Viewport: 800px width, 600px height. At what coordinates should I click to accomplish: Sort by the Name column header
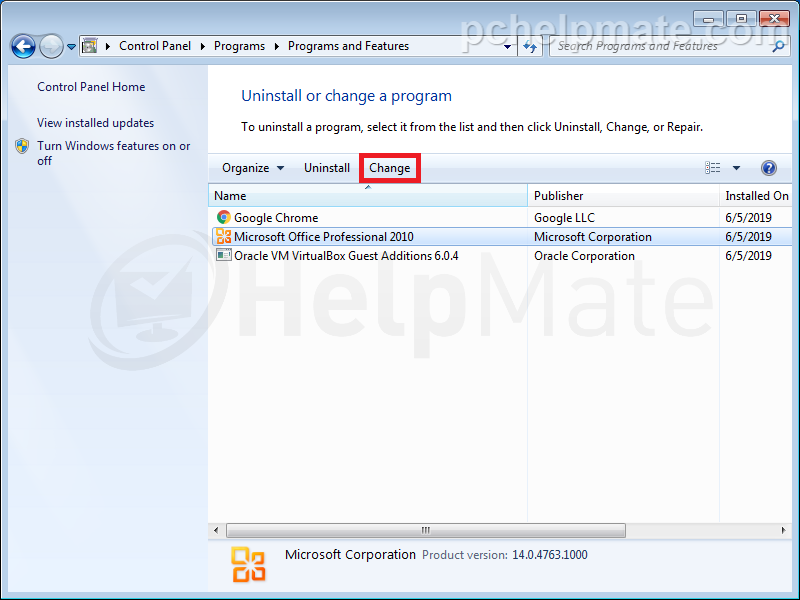click(x=367, y=196)
